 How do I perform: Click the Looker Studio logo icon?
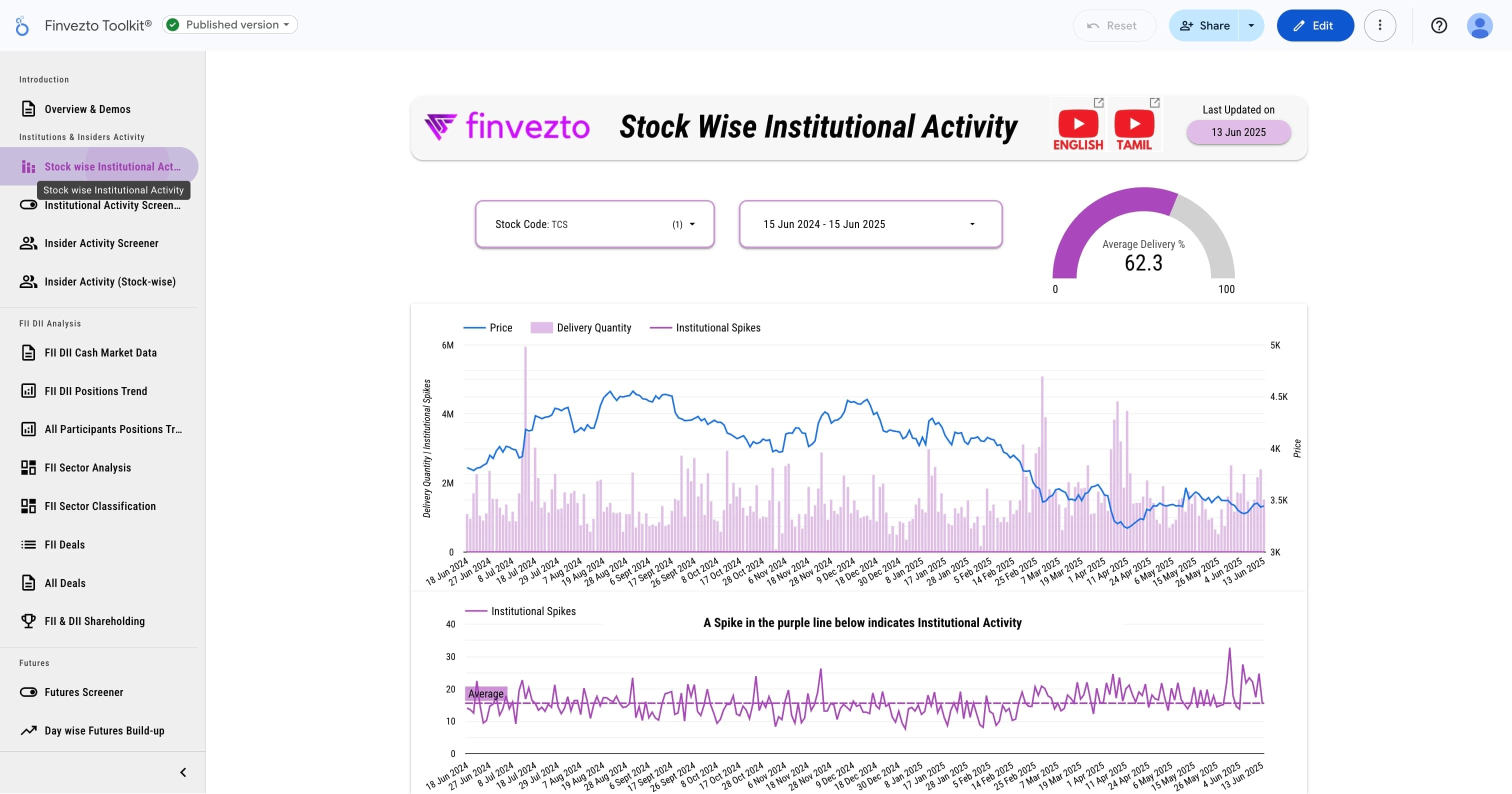21,25
